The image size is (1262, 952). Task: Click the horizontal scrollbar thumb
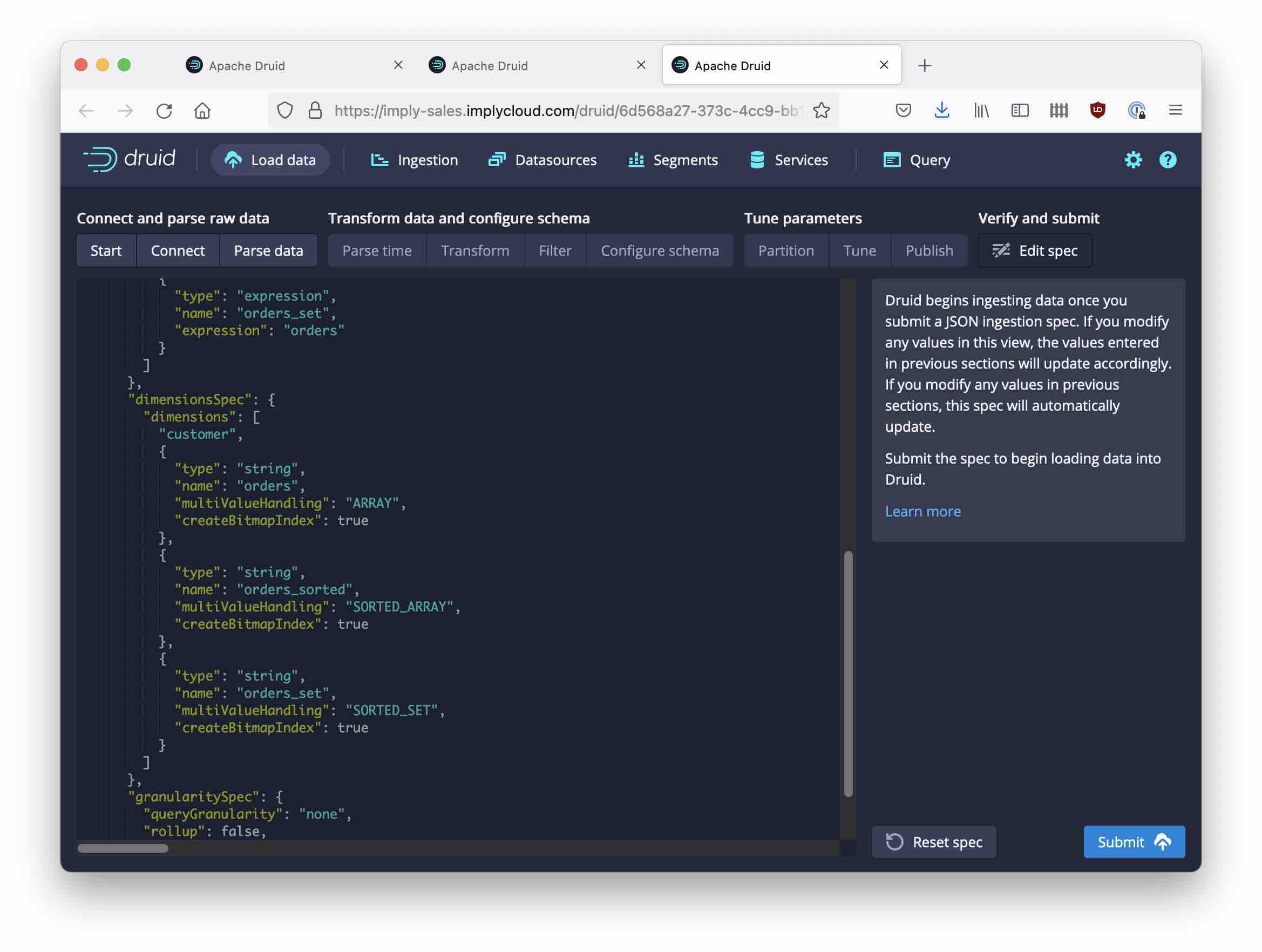(x=123, y=848)
